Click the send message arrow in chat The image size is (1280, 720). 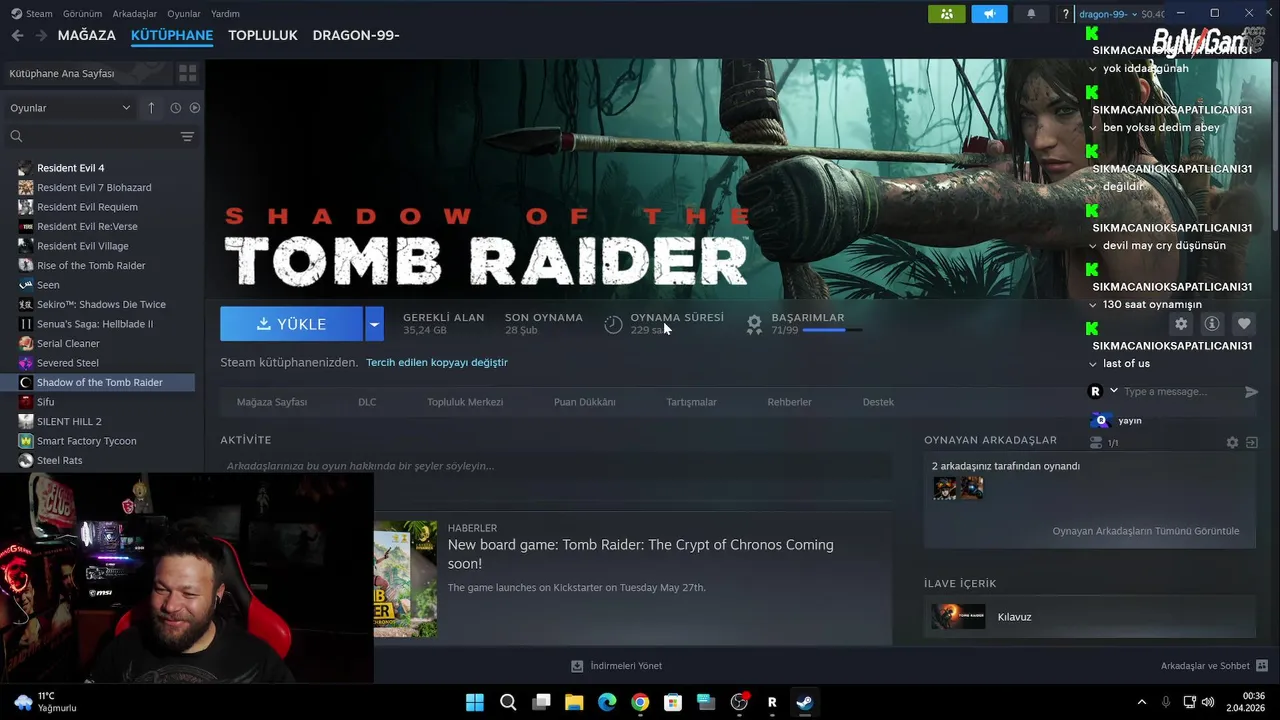[x=1251, y=392]
